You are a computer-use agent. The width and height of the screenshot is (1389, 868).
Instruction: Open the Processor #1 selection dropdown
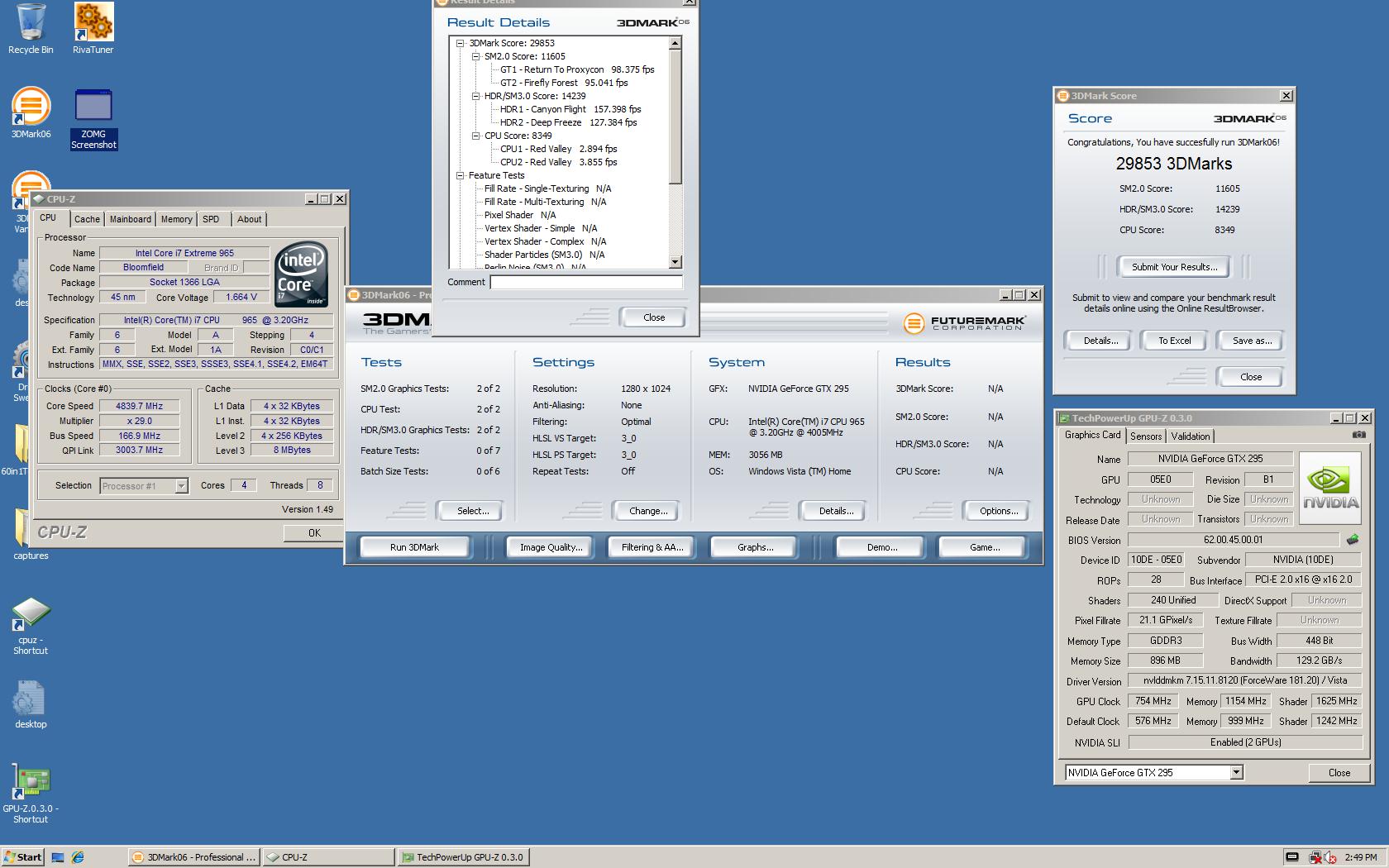181,486
